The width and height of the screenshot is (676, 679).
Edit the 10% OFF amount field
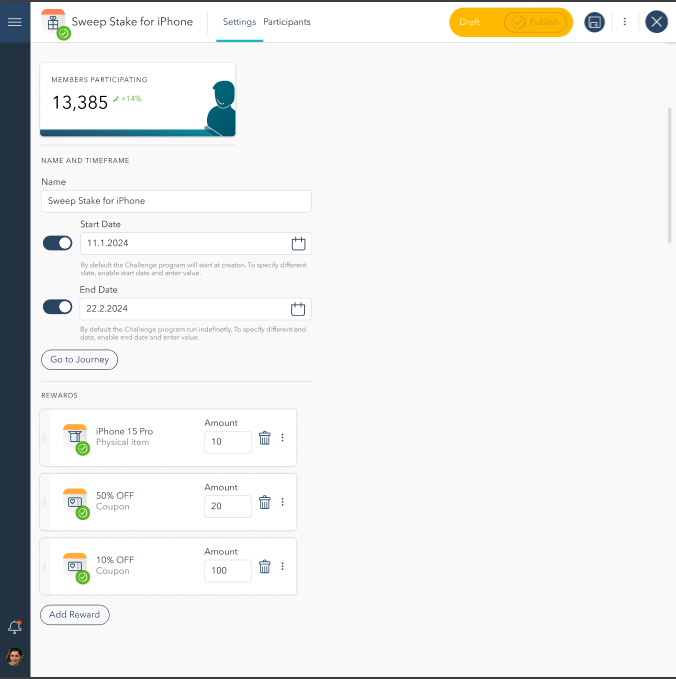(x=228, y=570)
